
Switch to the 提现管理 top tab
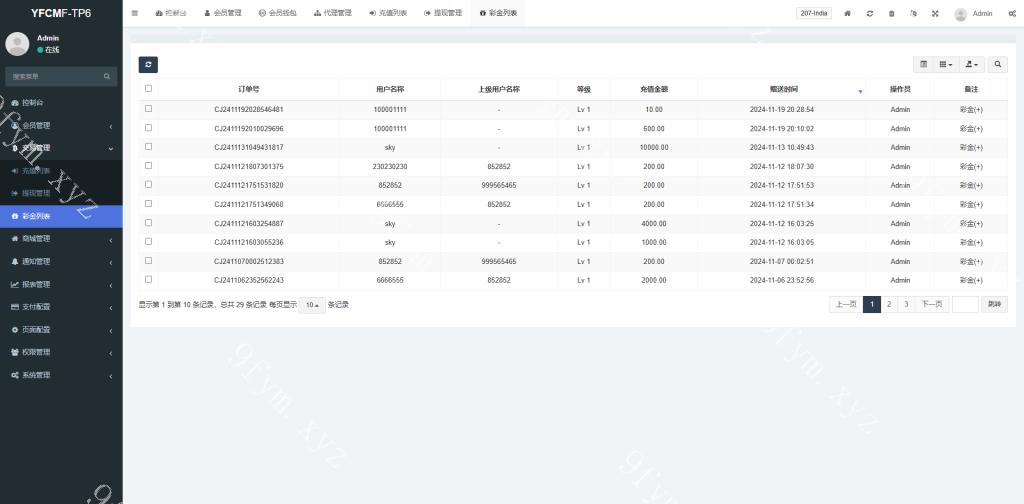(443, 13)
